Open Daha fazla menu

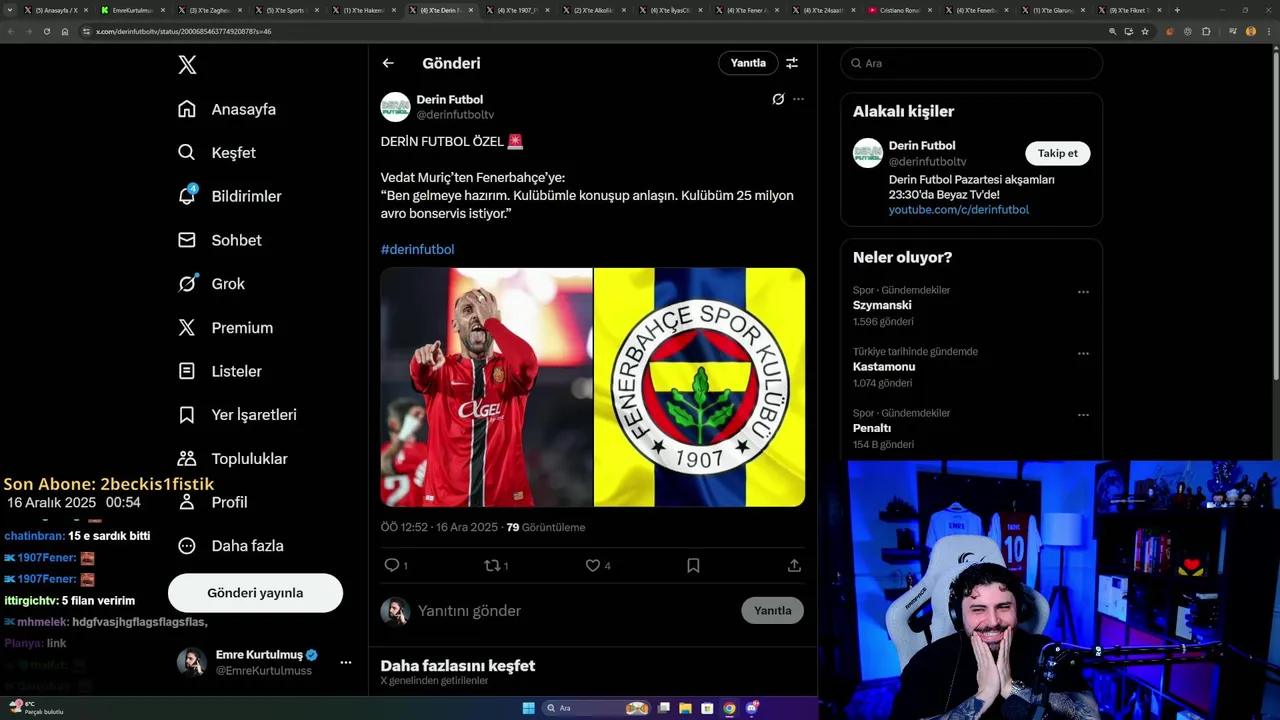(230, 546)
